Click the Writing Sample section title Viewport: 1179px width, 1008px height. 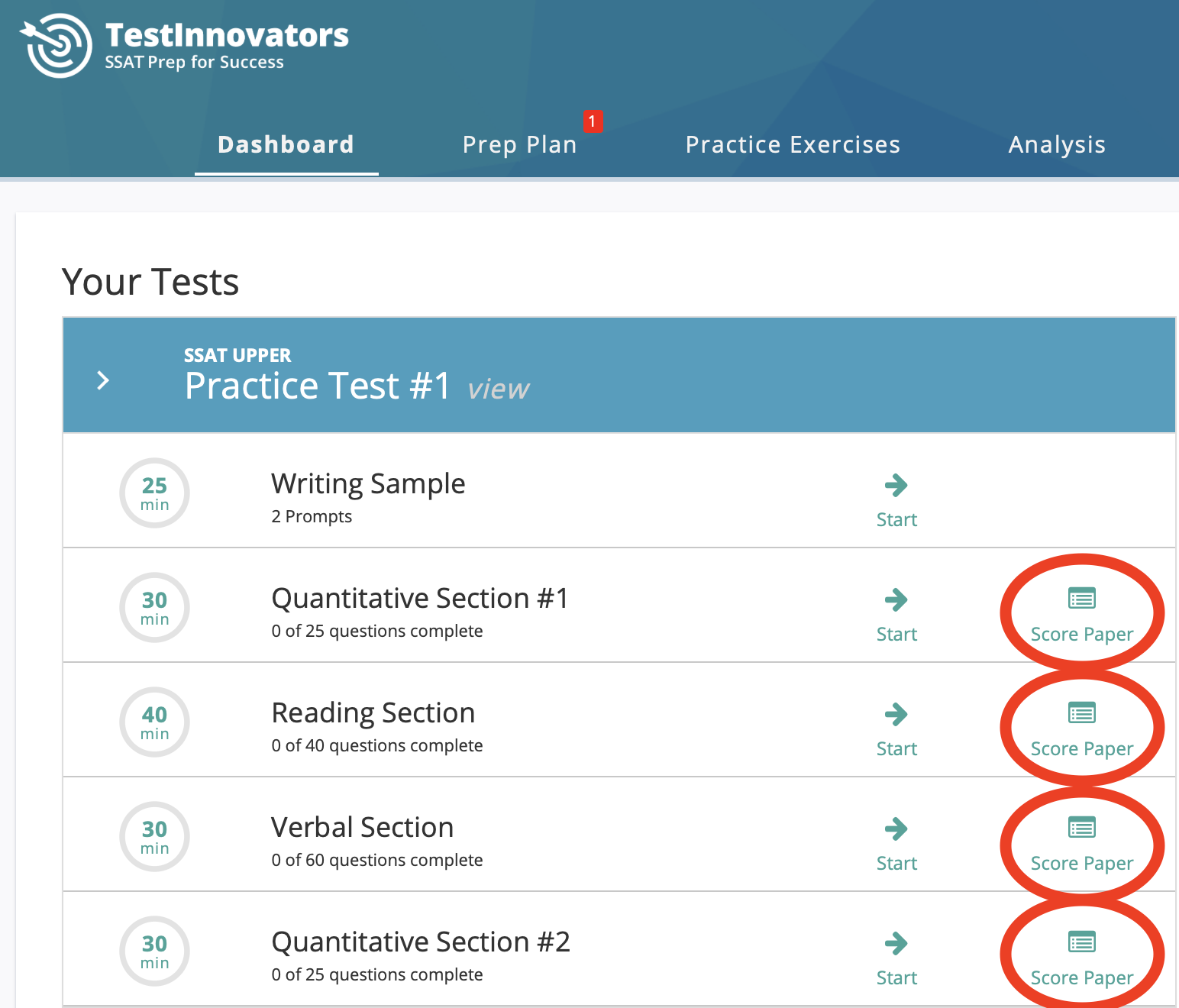(x=368, y=483)
